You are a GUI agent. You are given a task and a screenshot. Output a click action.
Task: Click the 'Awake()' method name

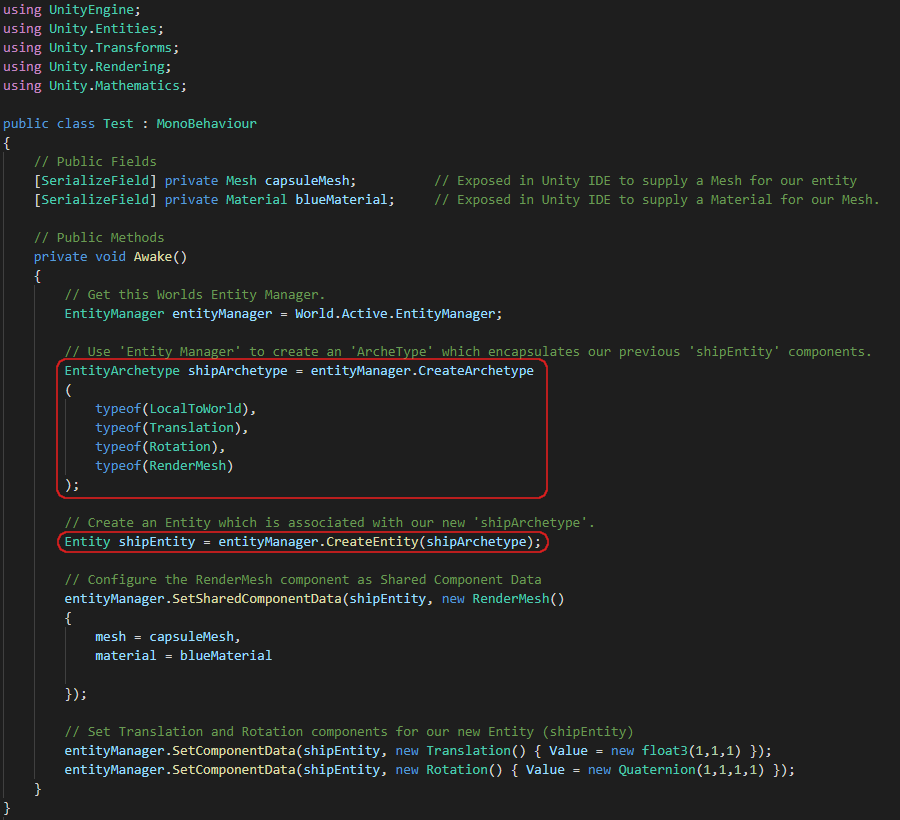click(x=161, y=256)
